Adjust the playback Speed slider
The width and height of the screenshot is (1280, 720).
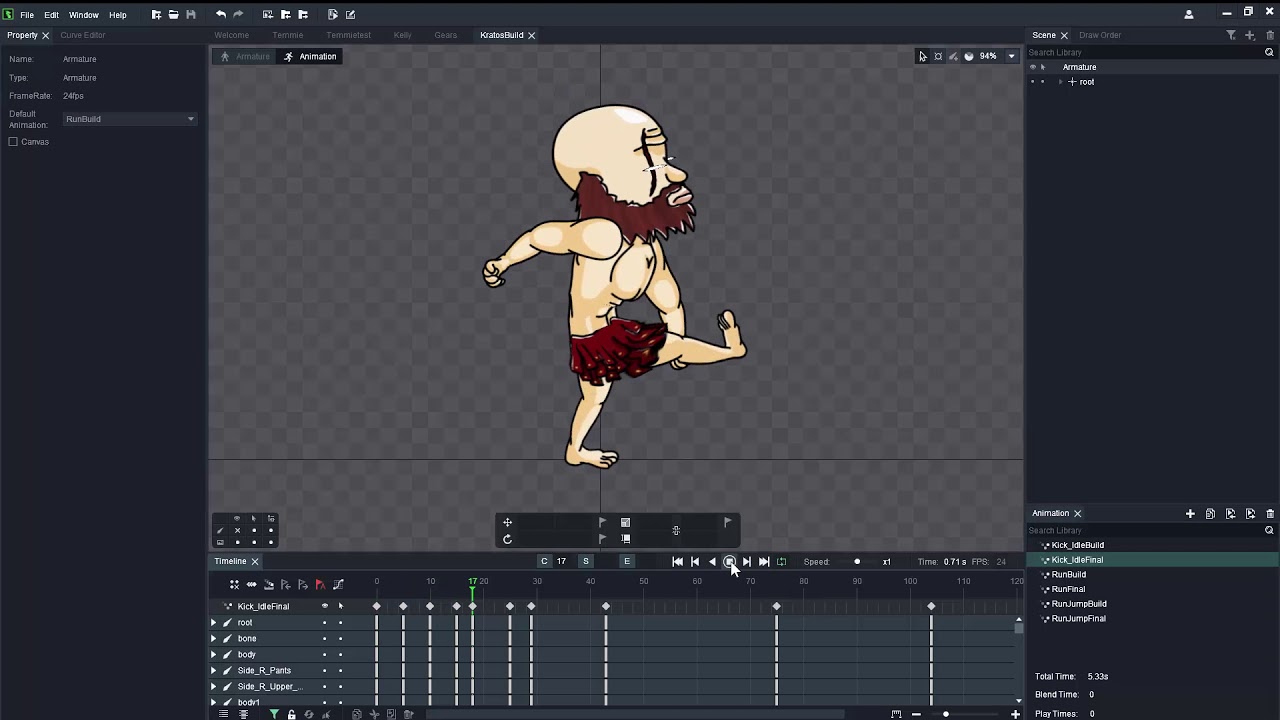click(x=857, y=562)
